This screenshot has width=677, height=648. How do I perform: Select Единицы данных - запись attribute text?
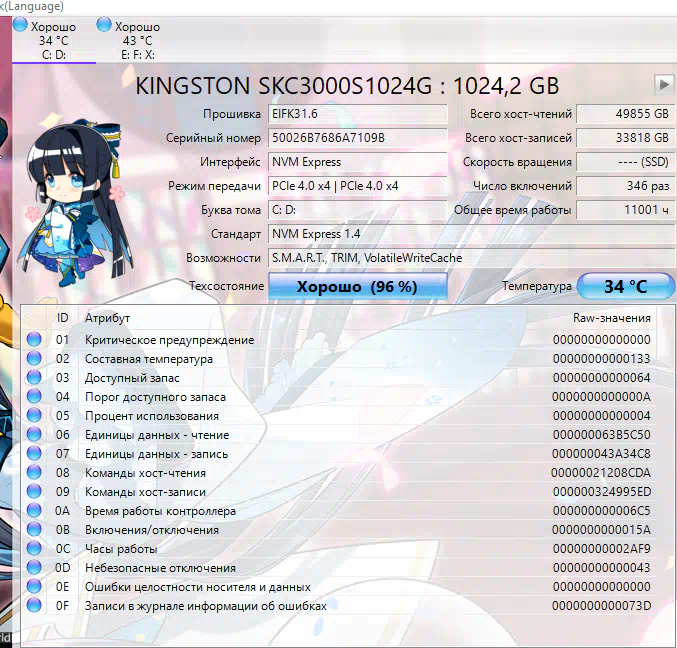[x=156, y=454]
